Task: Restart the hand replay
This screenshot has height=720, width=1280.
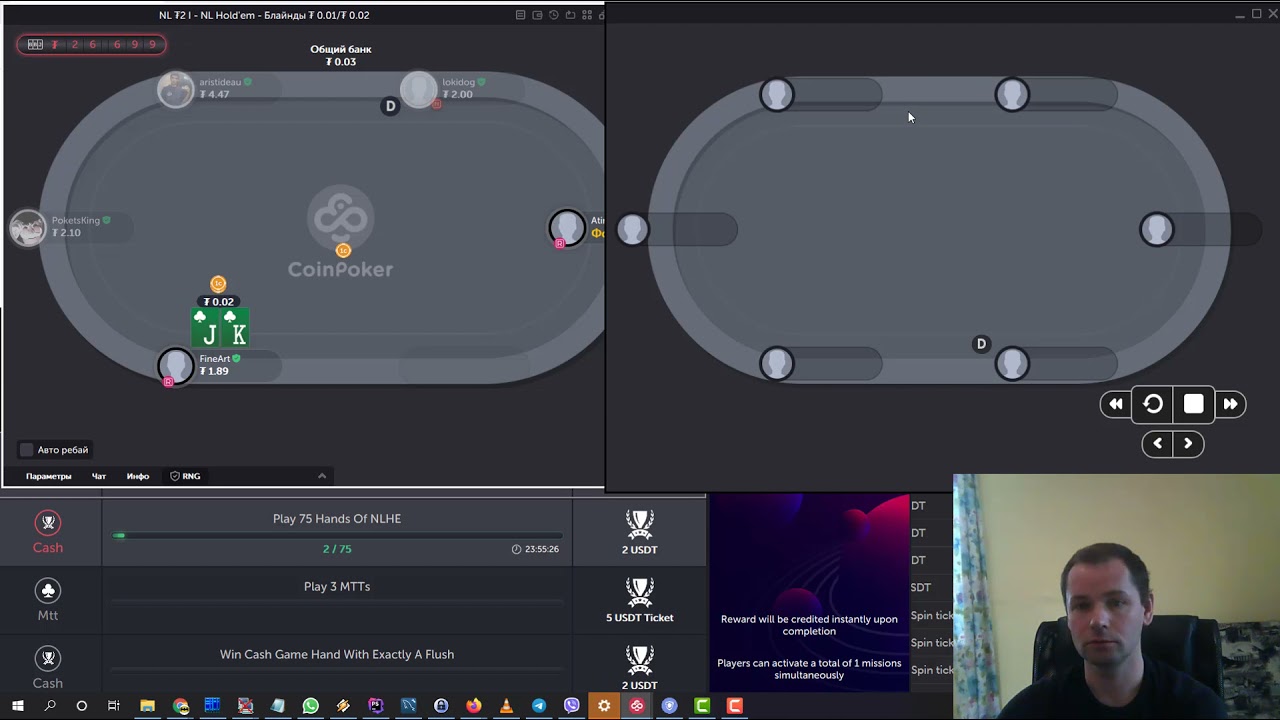Action: pos(1153,404)
